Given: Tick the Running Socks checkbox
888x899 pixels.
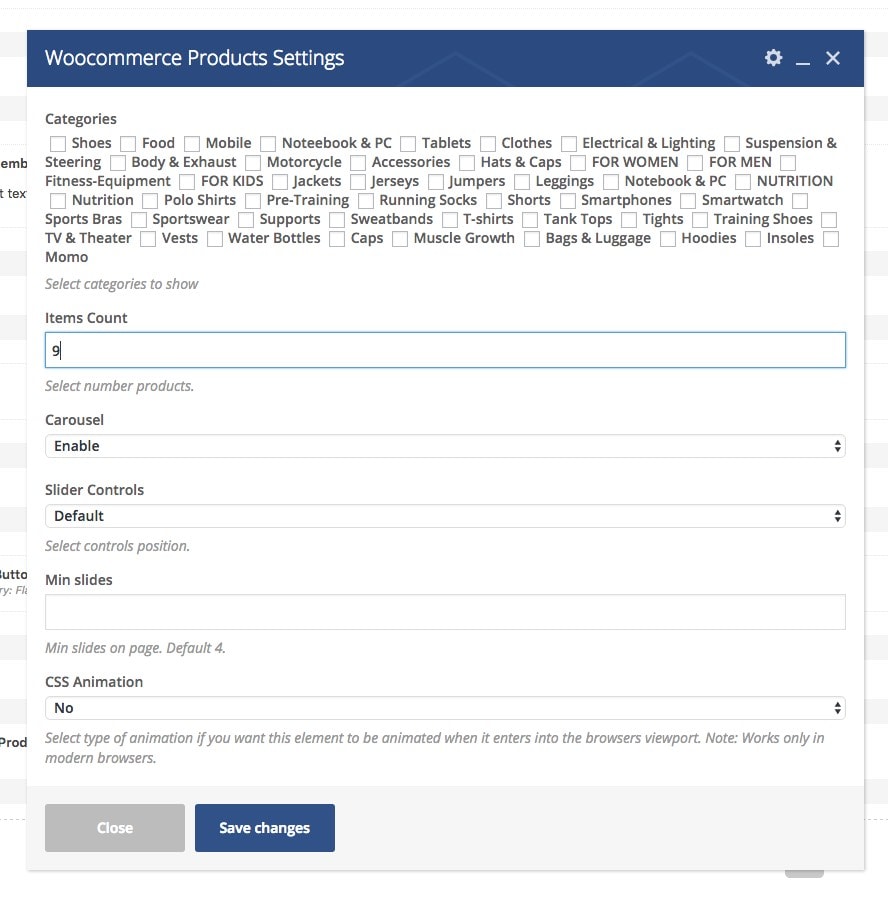Looking at the screenshot, I should pos(365,201).
